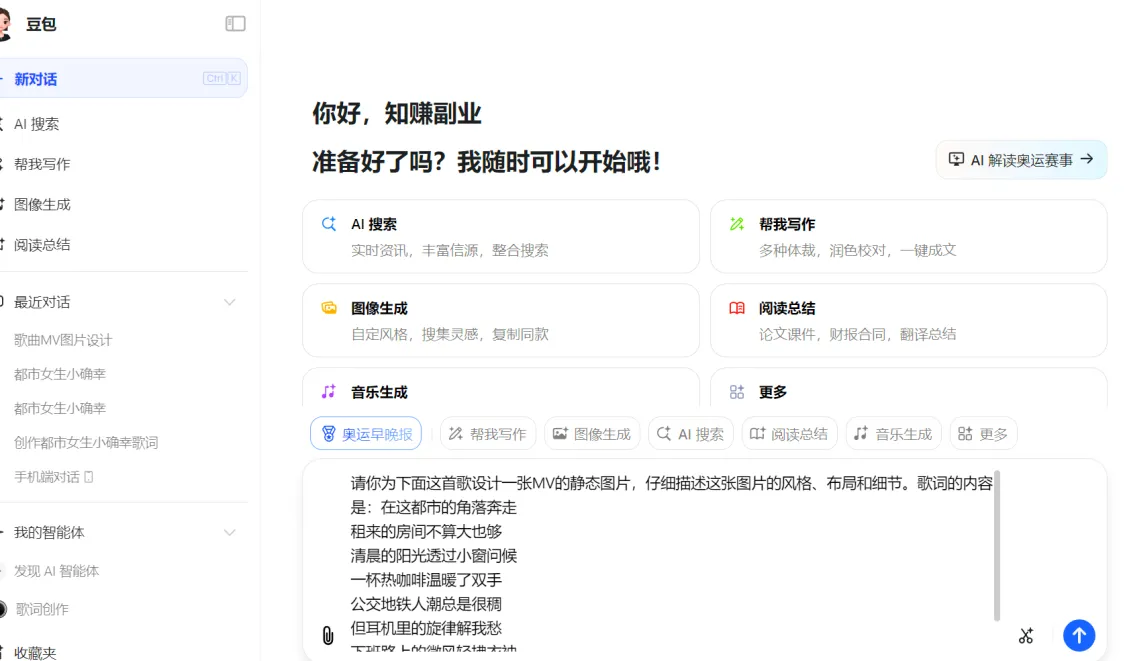Click the scissors icon near the input box
Image resolution: width=1125 pixels, height=661 pixels.
(1026, 635)
